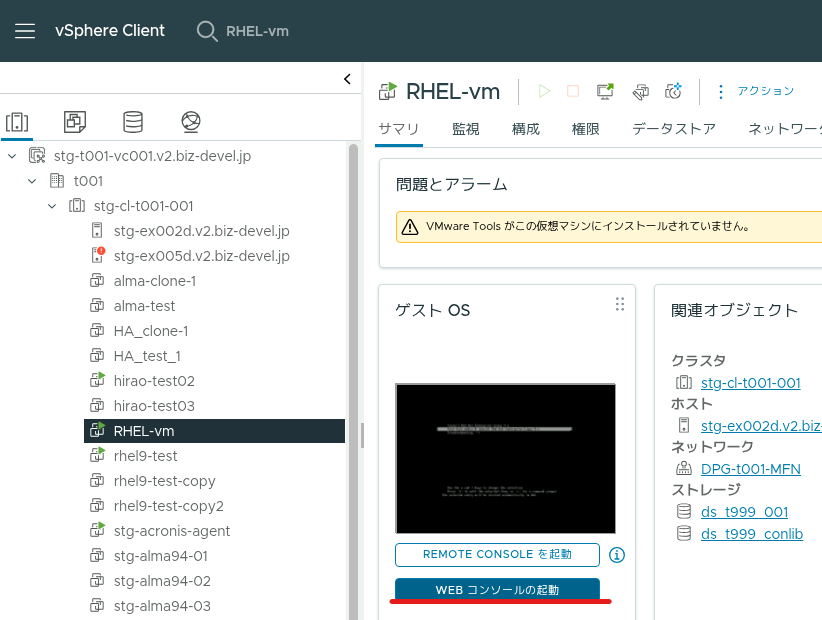Select host stg-ex002d.v2.biz-devel.jp in tree
The width and height of the screenshot is (822, 620).
[201, 231]
